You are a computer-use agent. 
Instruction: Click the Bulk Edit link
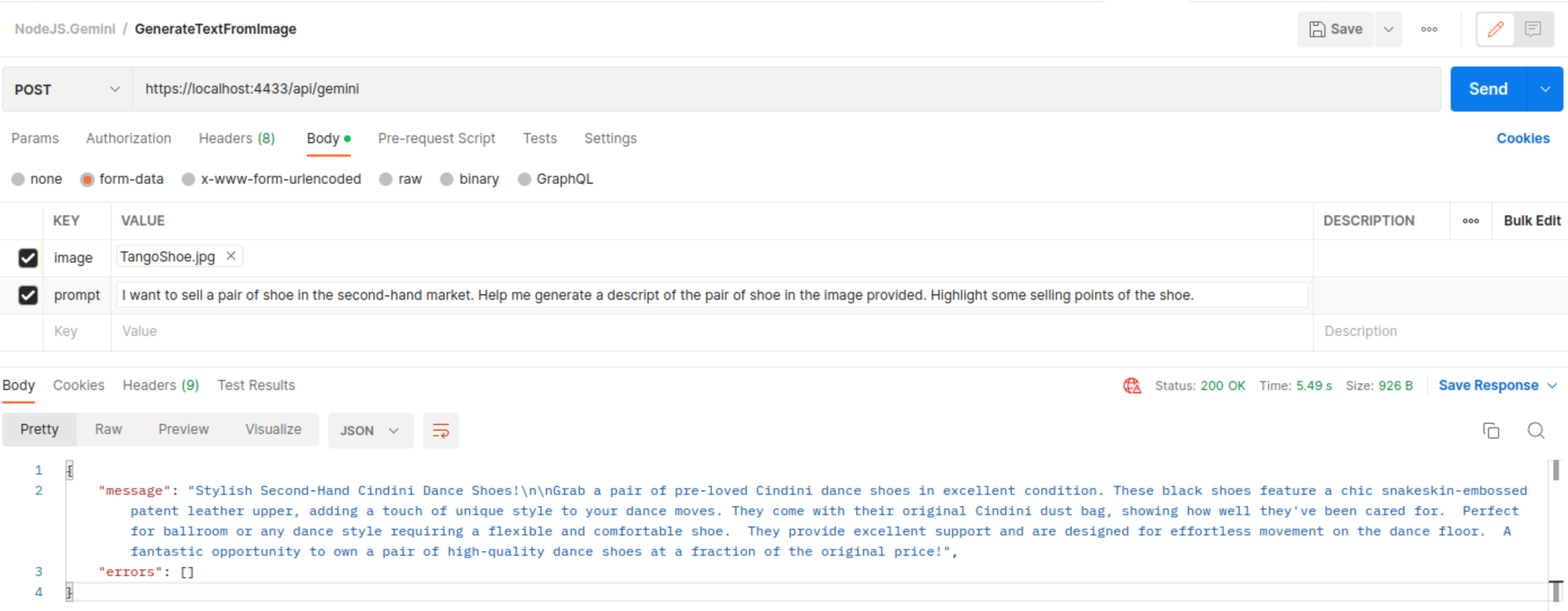coord(1531,221)
